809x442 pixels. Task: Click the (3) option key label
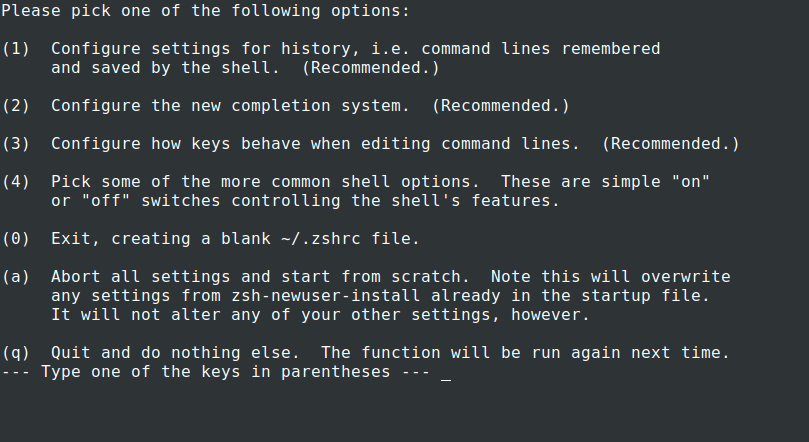[x=16, y=143]
